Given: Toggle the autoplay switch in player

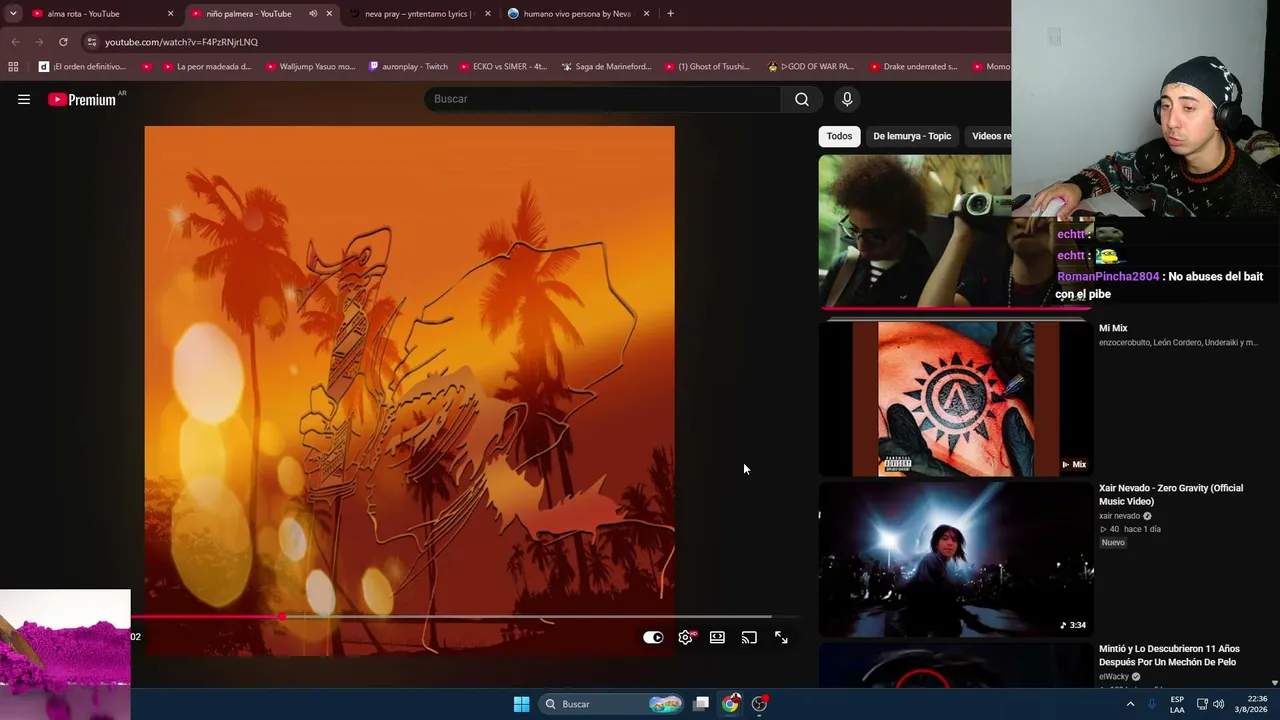Looking at the screenshot, I should pyautogui.click(x=653, y=637).
